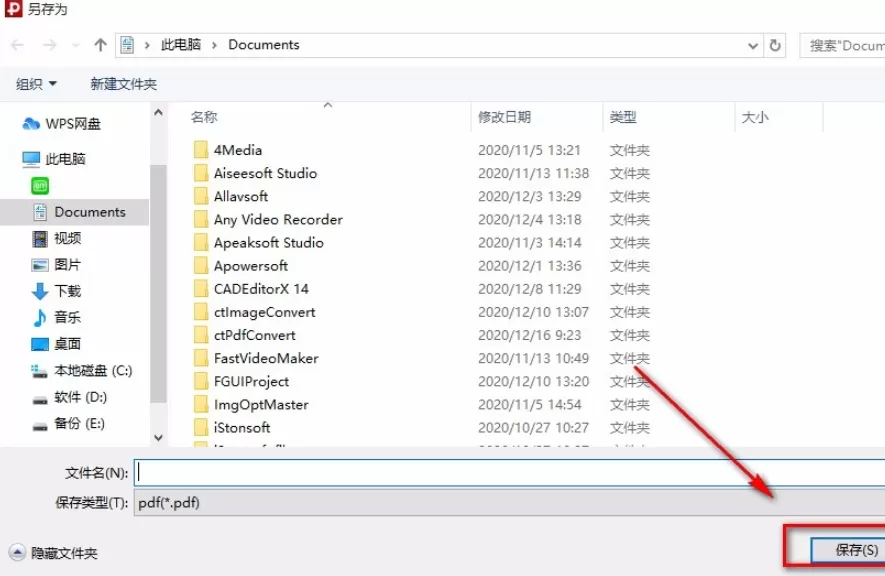The height and width of the screenshot is (576, 885).
Task: Click the WPS 另存为 title icon
Action: pos(12,9)
